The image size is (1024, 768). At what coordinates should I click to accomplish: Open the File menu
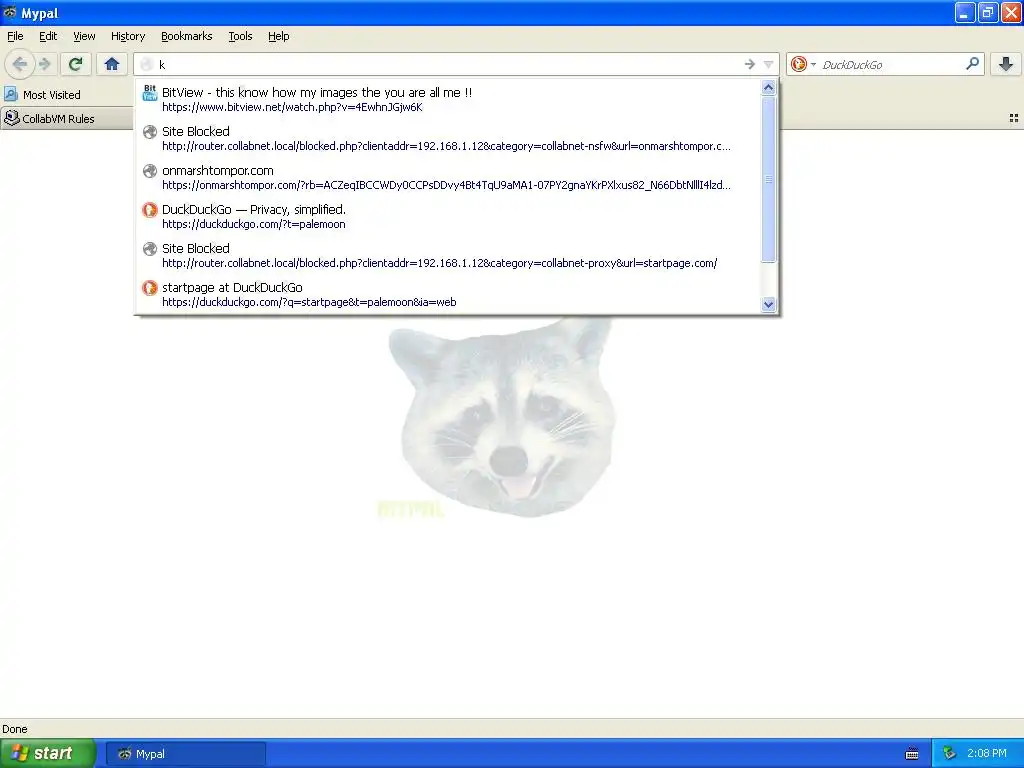tap(15, 36)
